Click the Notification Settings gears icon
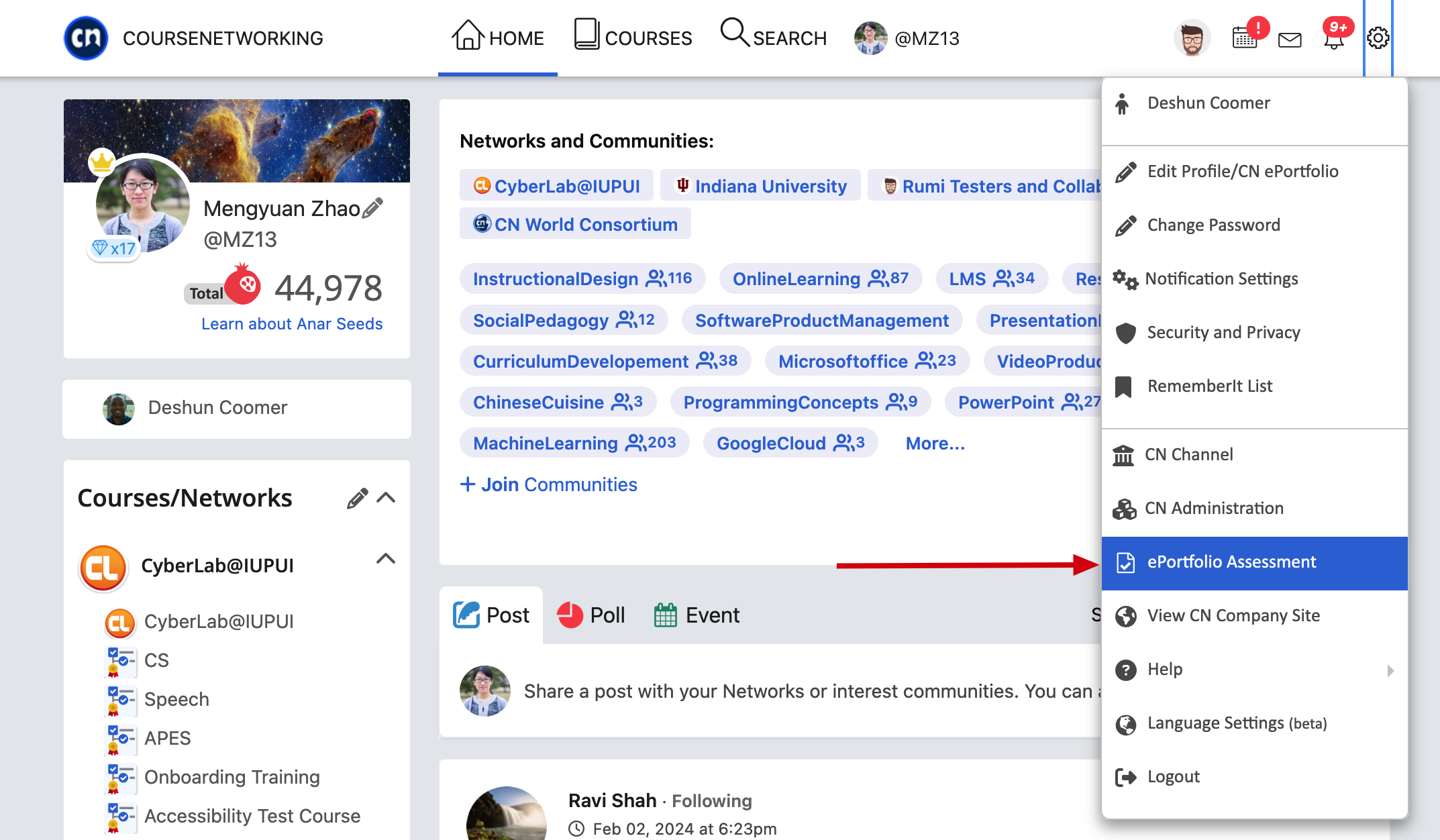 1125,279
